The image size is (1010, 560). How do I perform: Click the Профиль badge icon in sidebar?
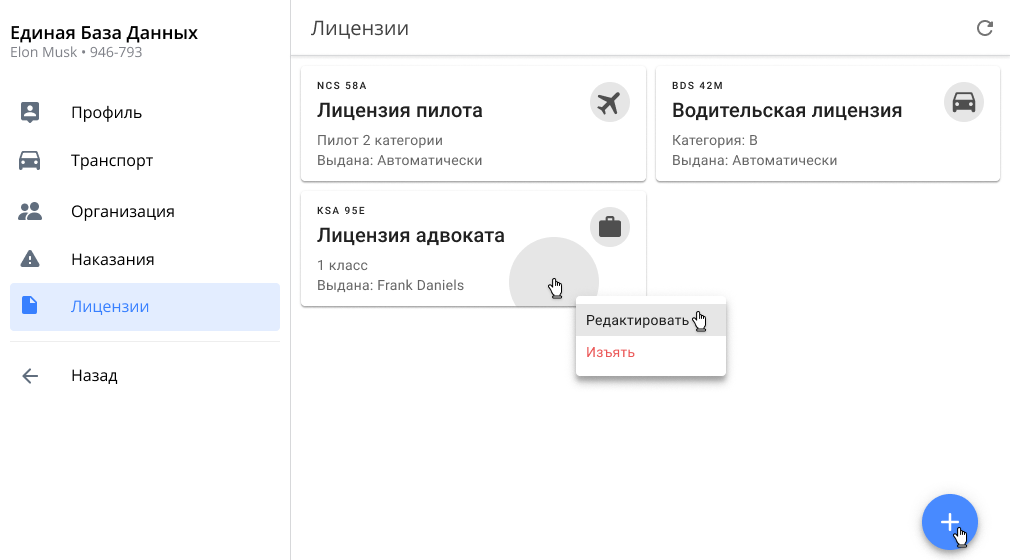pos(30,112)
